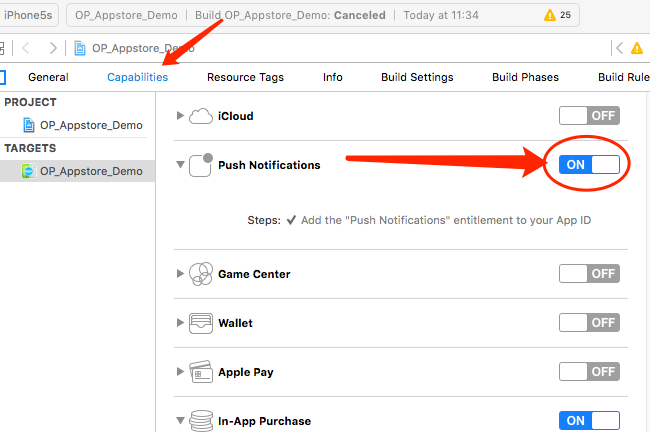Expand the iCloud capability section
This screenshot has height=432, width=650.
(180, 116)
